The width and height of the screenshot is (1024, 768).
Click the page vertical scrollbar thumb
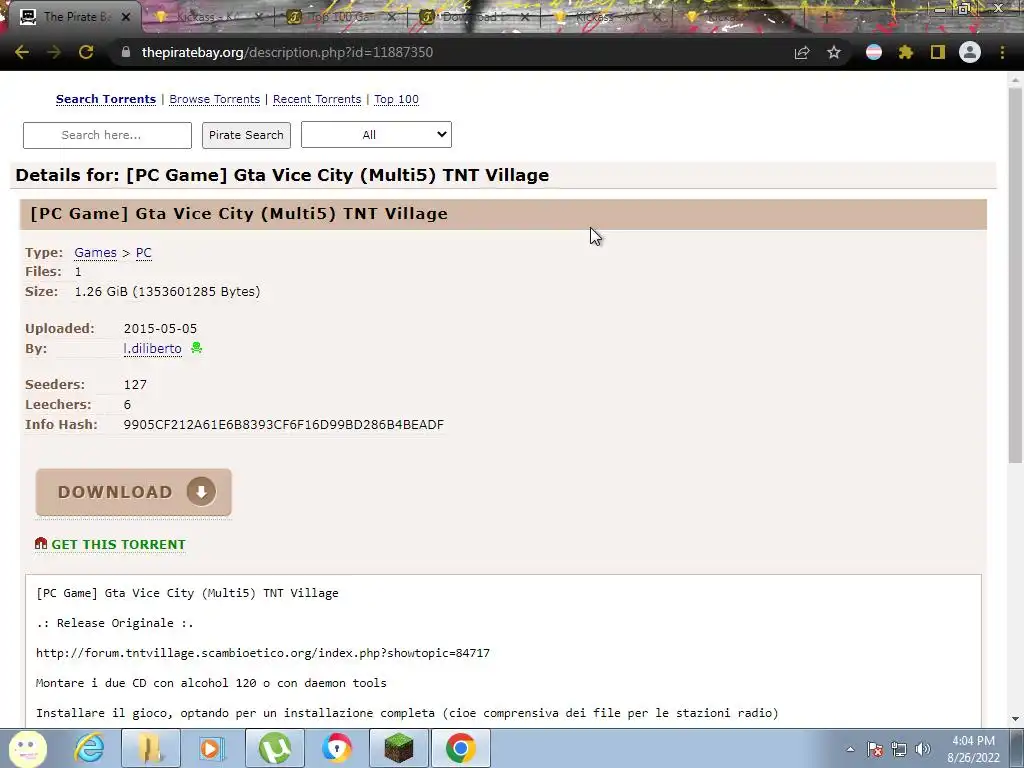[1015, 274]
